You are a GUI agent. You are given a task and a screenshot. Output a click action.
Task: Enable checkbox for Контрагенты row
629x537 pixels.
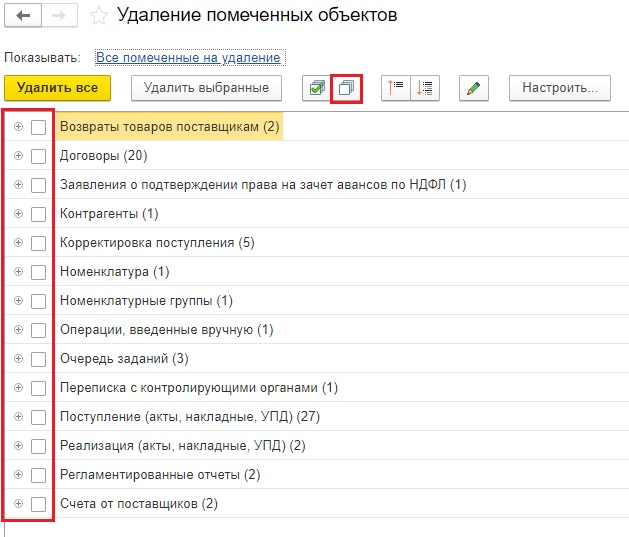[x=38, y=214]
